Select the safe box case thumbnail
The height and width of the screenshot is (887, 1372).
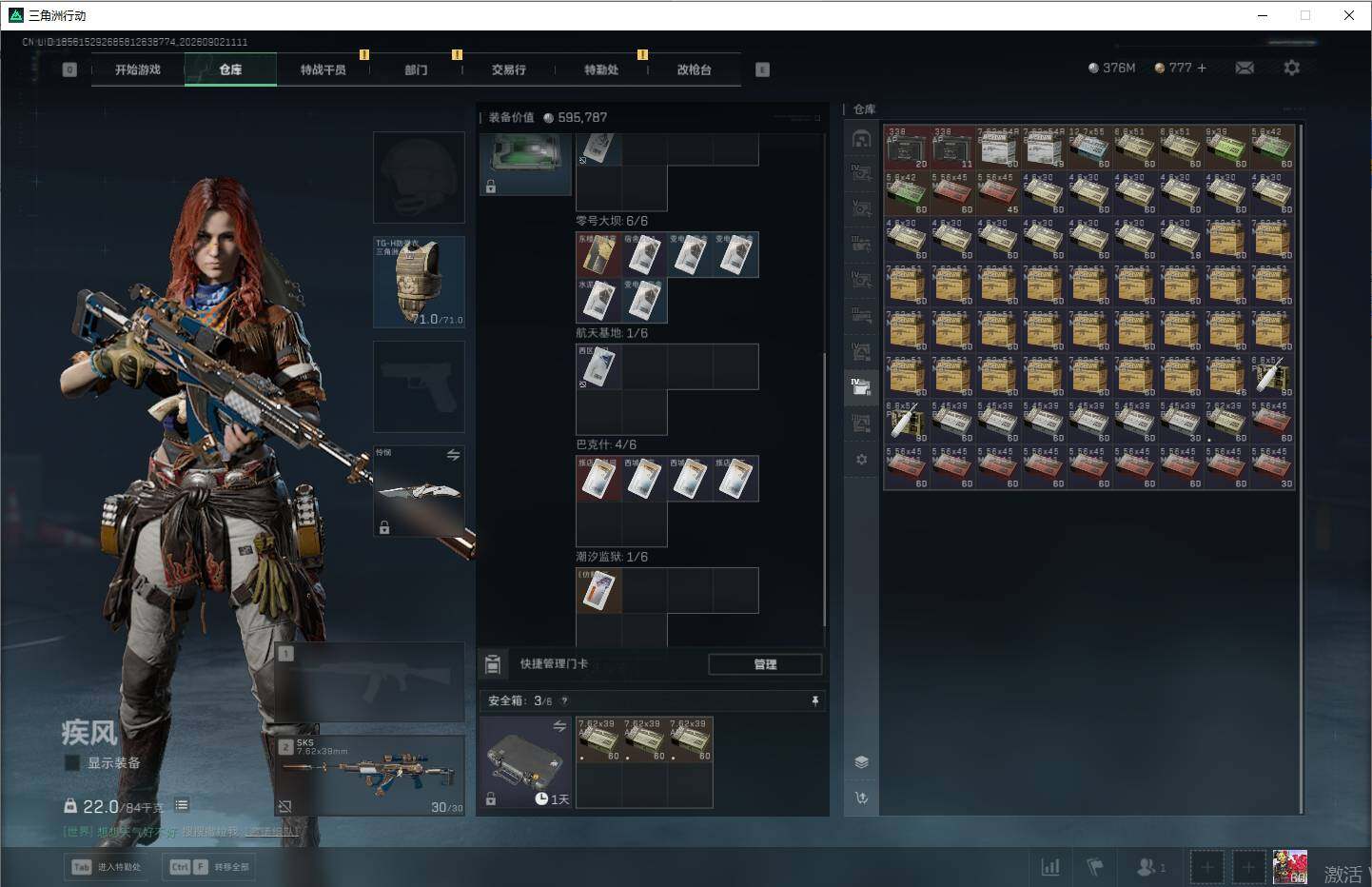[525, 763]
